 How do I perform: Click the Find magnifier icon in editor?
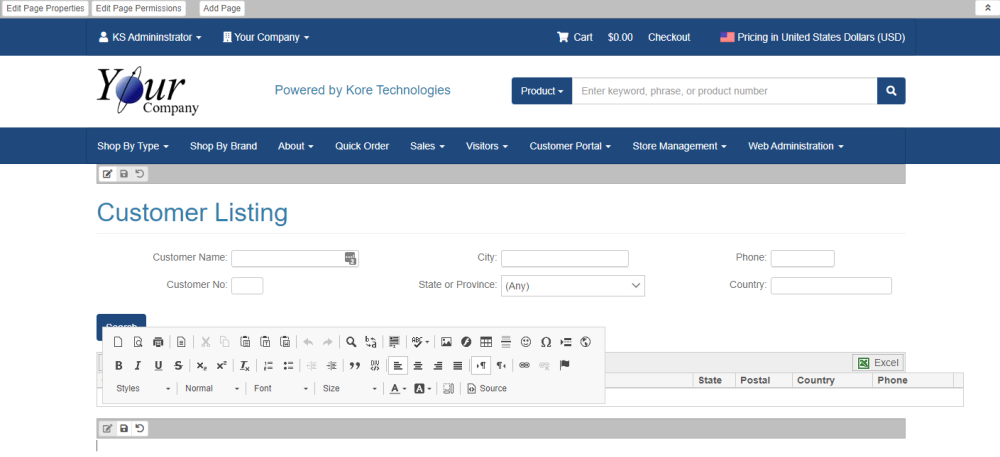coord(352,342)
